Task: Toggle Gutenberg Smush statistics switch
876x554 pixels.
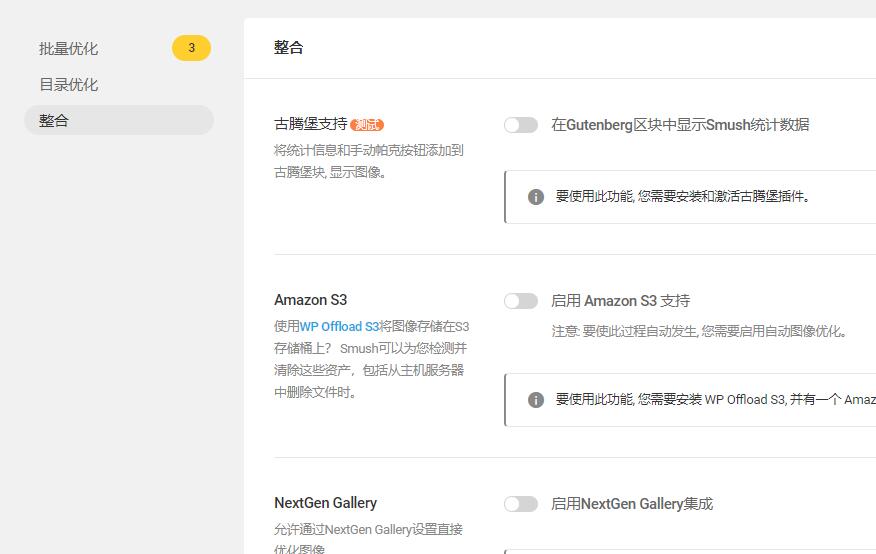Action: point(521,125)
